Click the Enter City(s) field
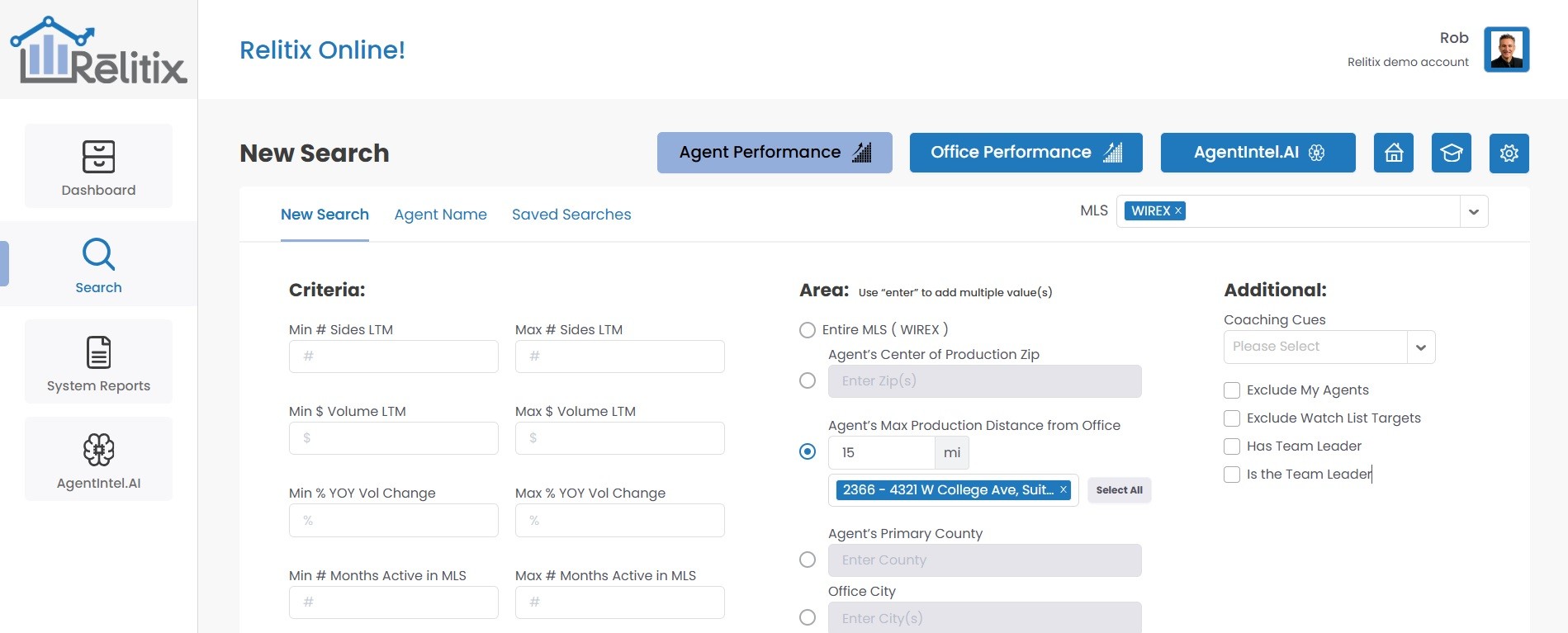Screen dimensions: 1568x633 pyautogui.click(x=985, y=617)
